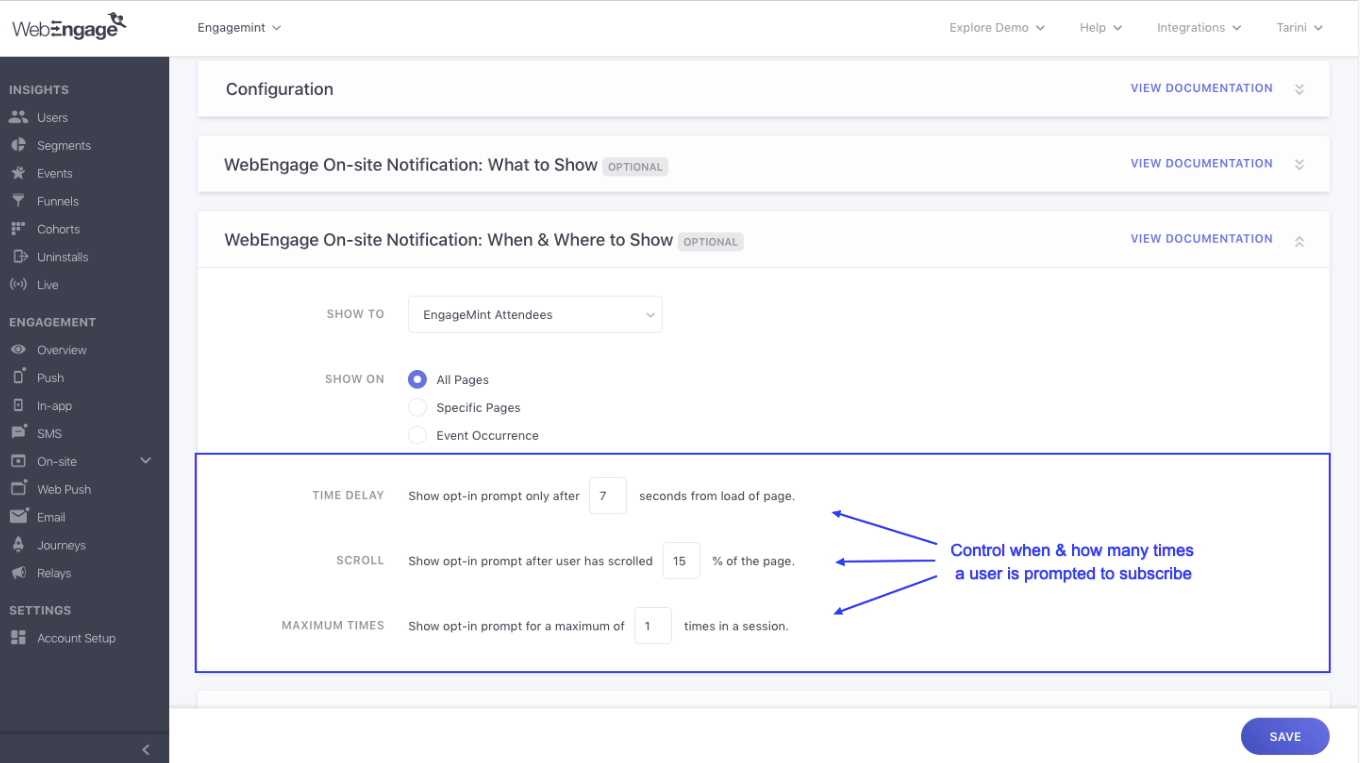1360x763 pixels.
Task: Click the maximum times field
Action: (x=653, y=626)
